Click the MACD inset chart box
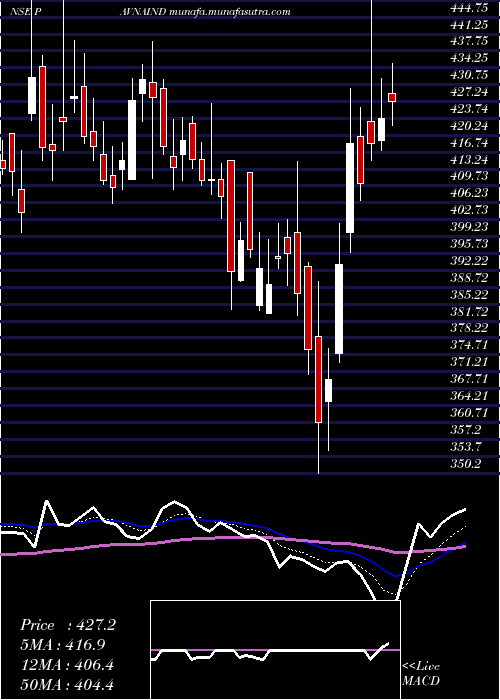 (x=275, y=650)
